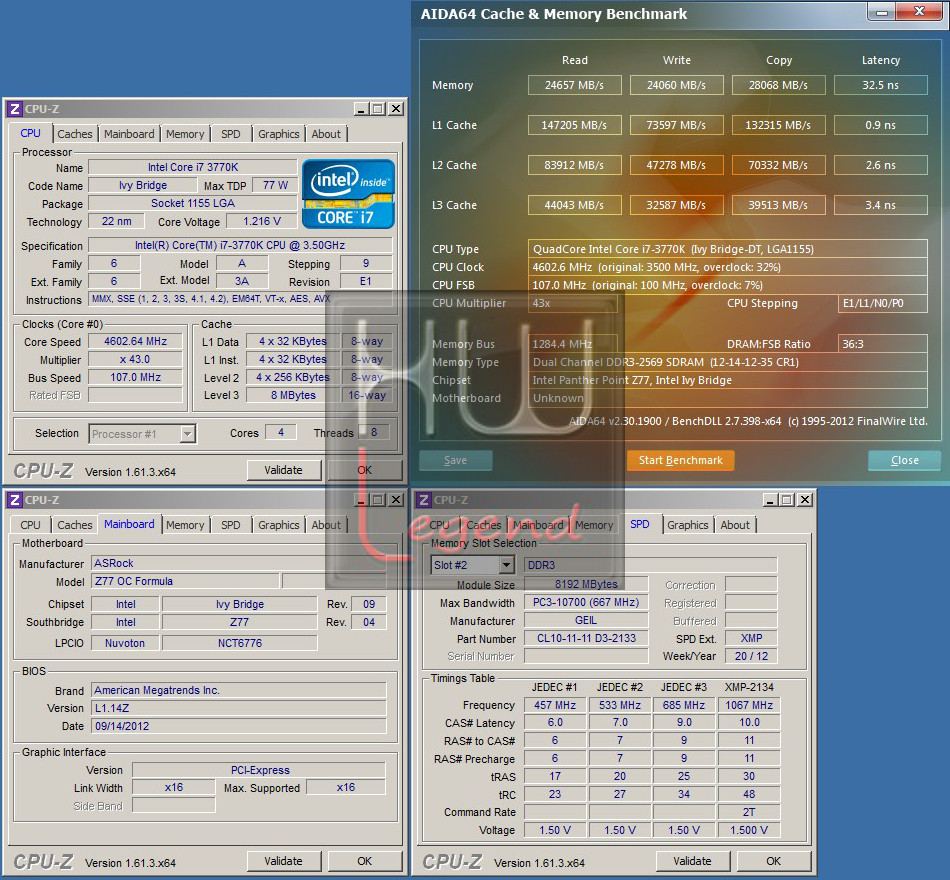This screenshot has height=880, width=950.
Task: Click Start Benchmark in AIDA64
Action: tap(680, 460)
